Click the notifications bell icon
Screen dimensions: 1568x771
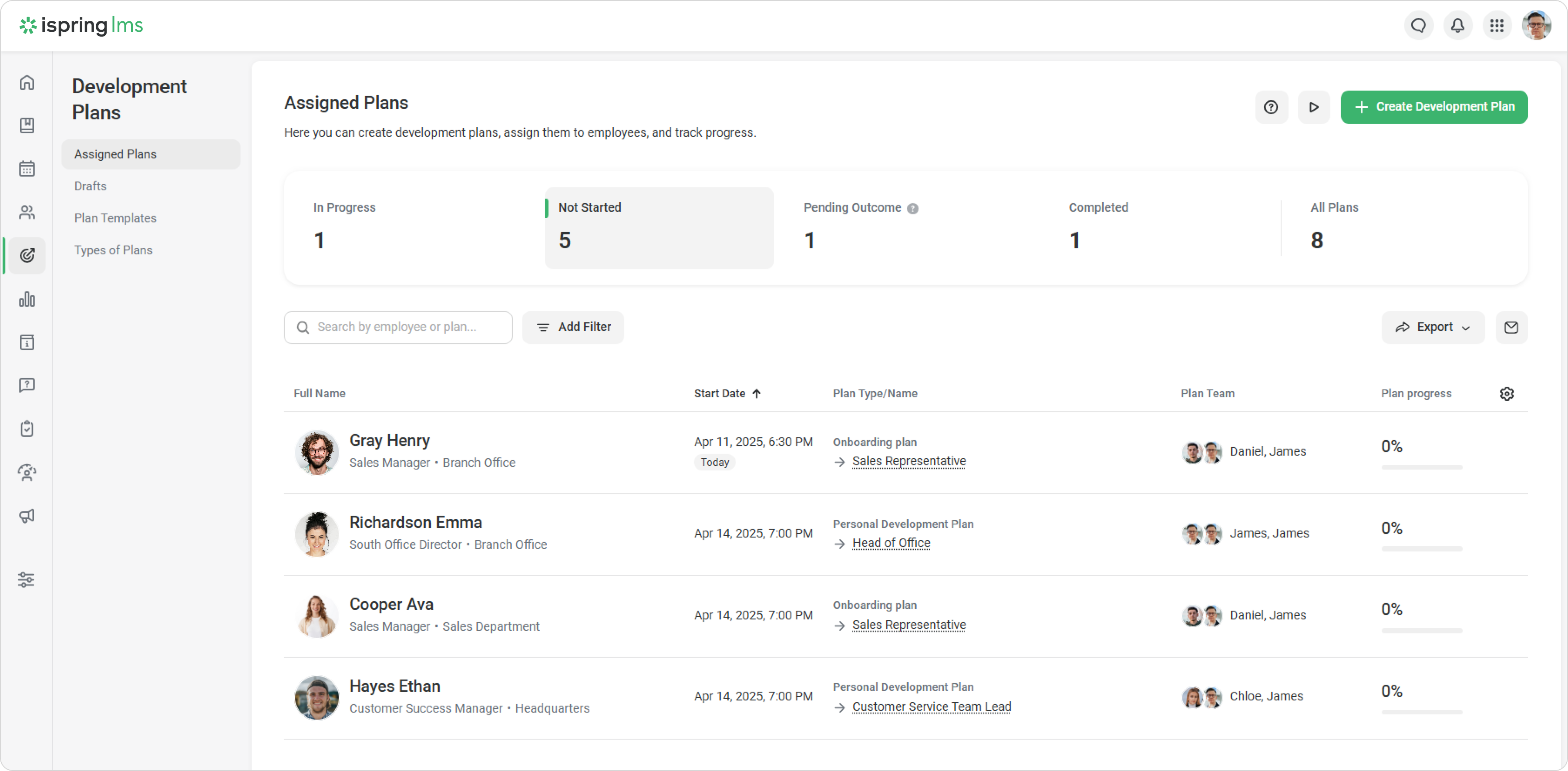pos(1457,26)
